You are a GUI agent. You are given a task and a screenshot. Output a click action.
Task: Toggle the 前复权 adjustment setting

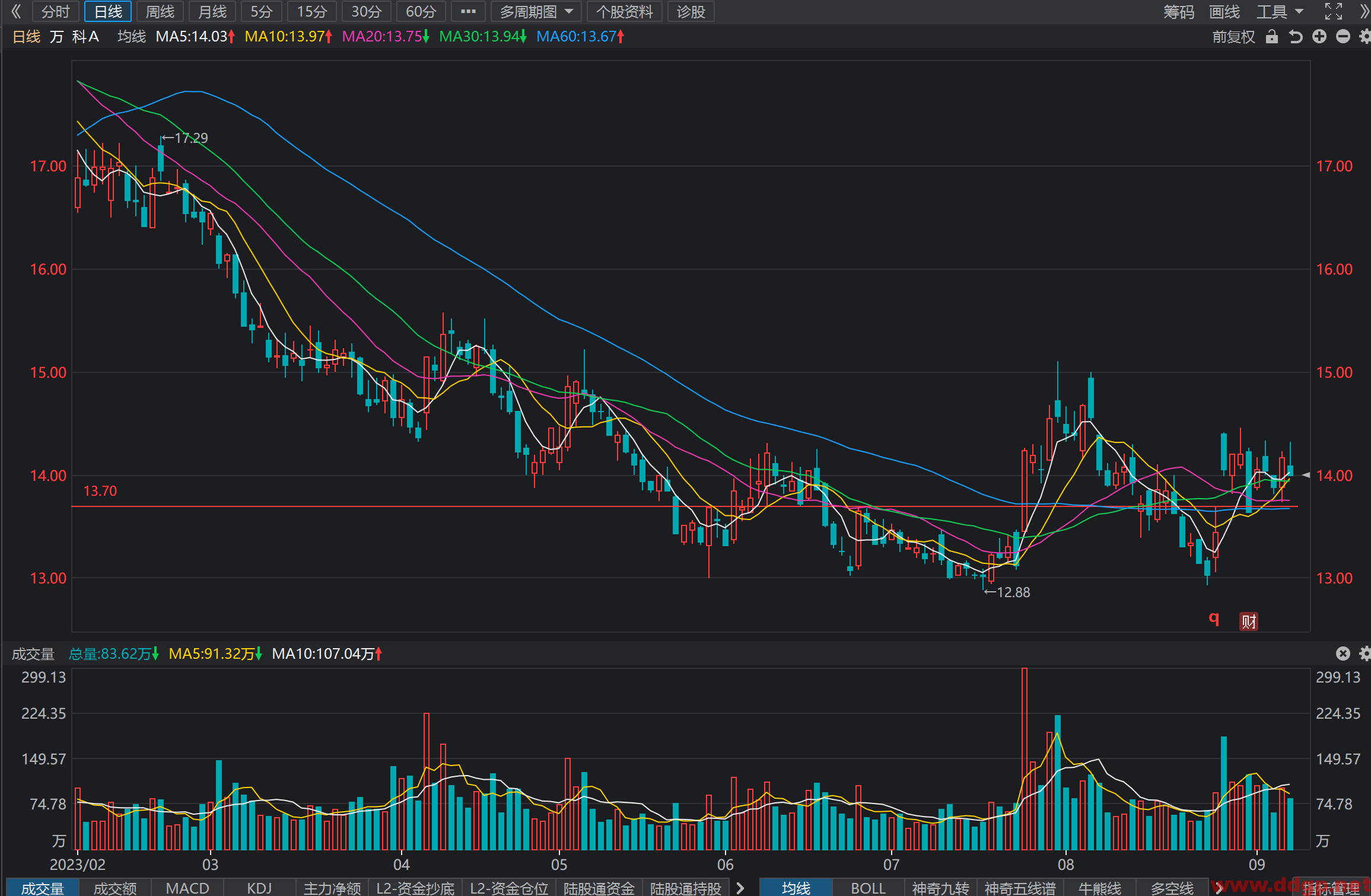point(1233,37)
